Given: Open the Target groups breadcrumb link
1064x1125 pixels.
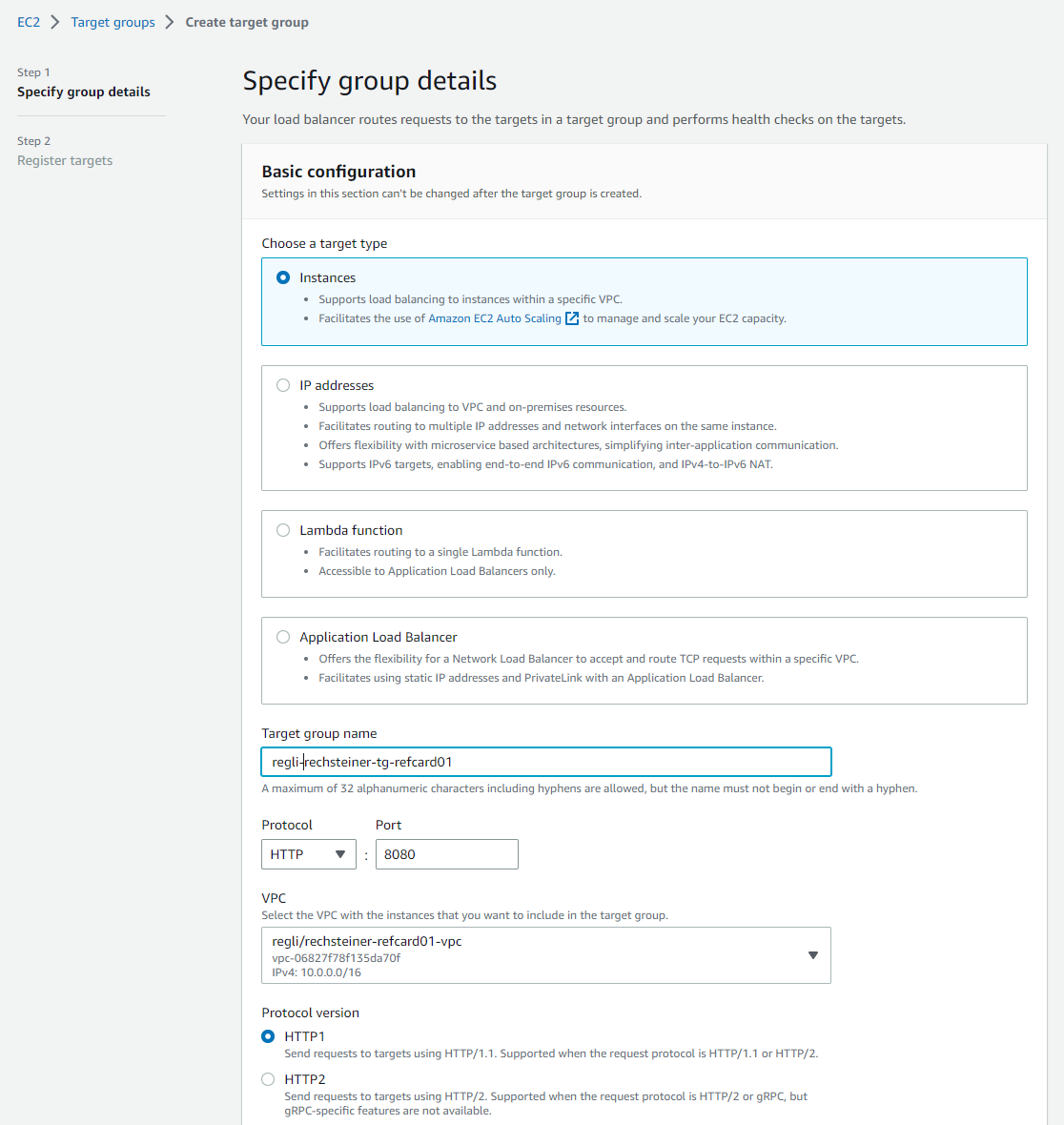Looking at the screenshot, I should [113, 22].
